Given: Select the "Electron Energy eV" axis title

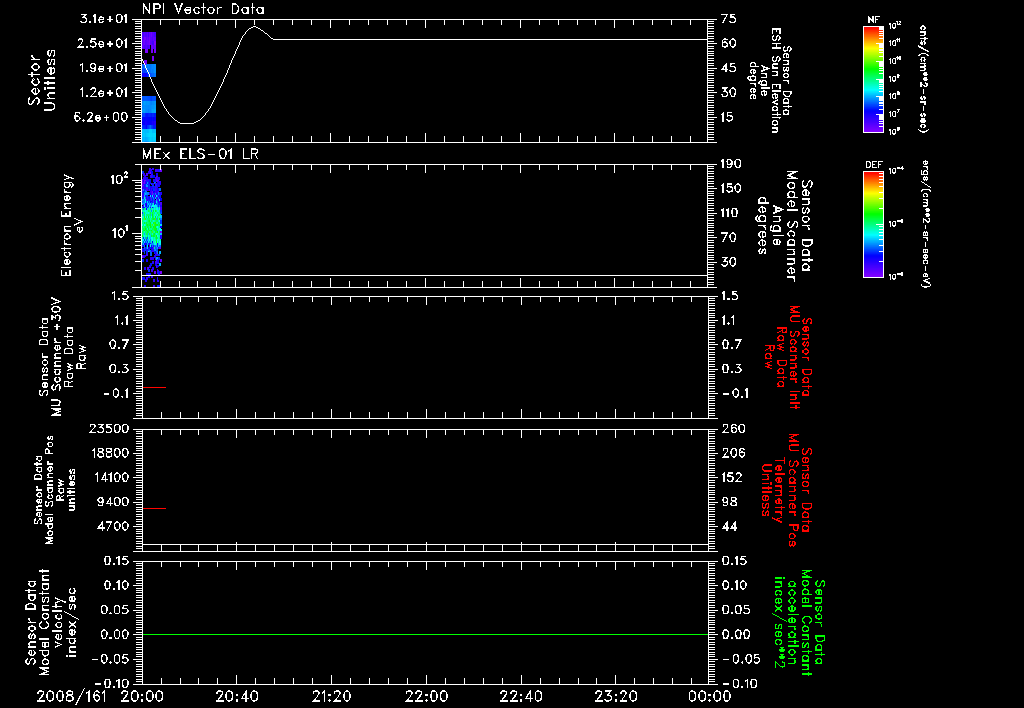Looking at the screenshot, I should 72,225.
